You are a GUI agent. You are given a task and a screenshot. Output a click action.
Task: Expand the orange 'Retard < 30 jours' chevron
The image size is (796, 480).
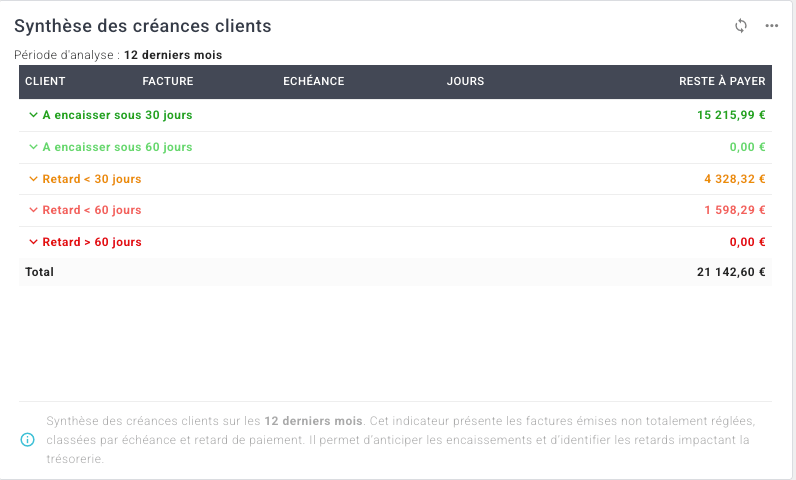coord(33,179)
